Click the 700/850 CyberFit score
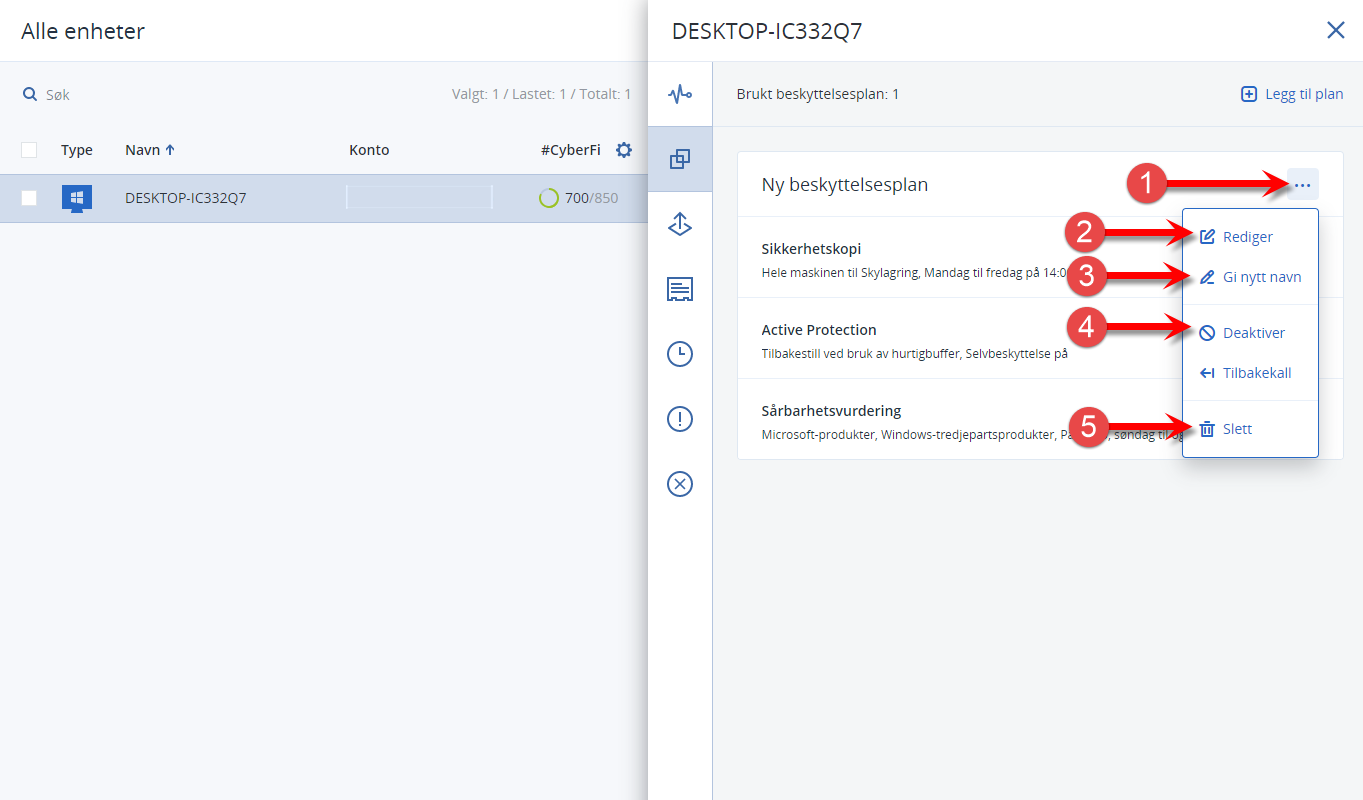This screenshot has width=1363, height=800. pos(591,198)
